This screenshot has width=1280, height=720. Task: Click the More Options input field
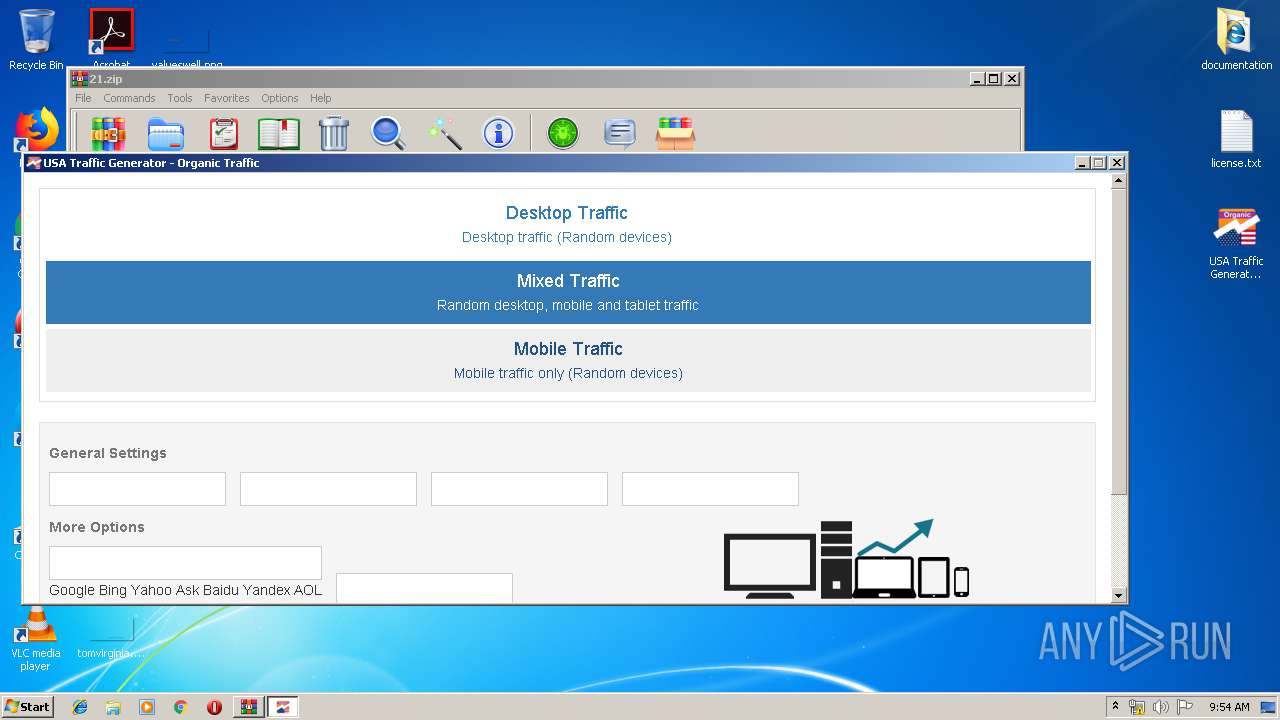[x=185, y=563]
